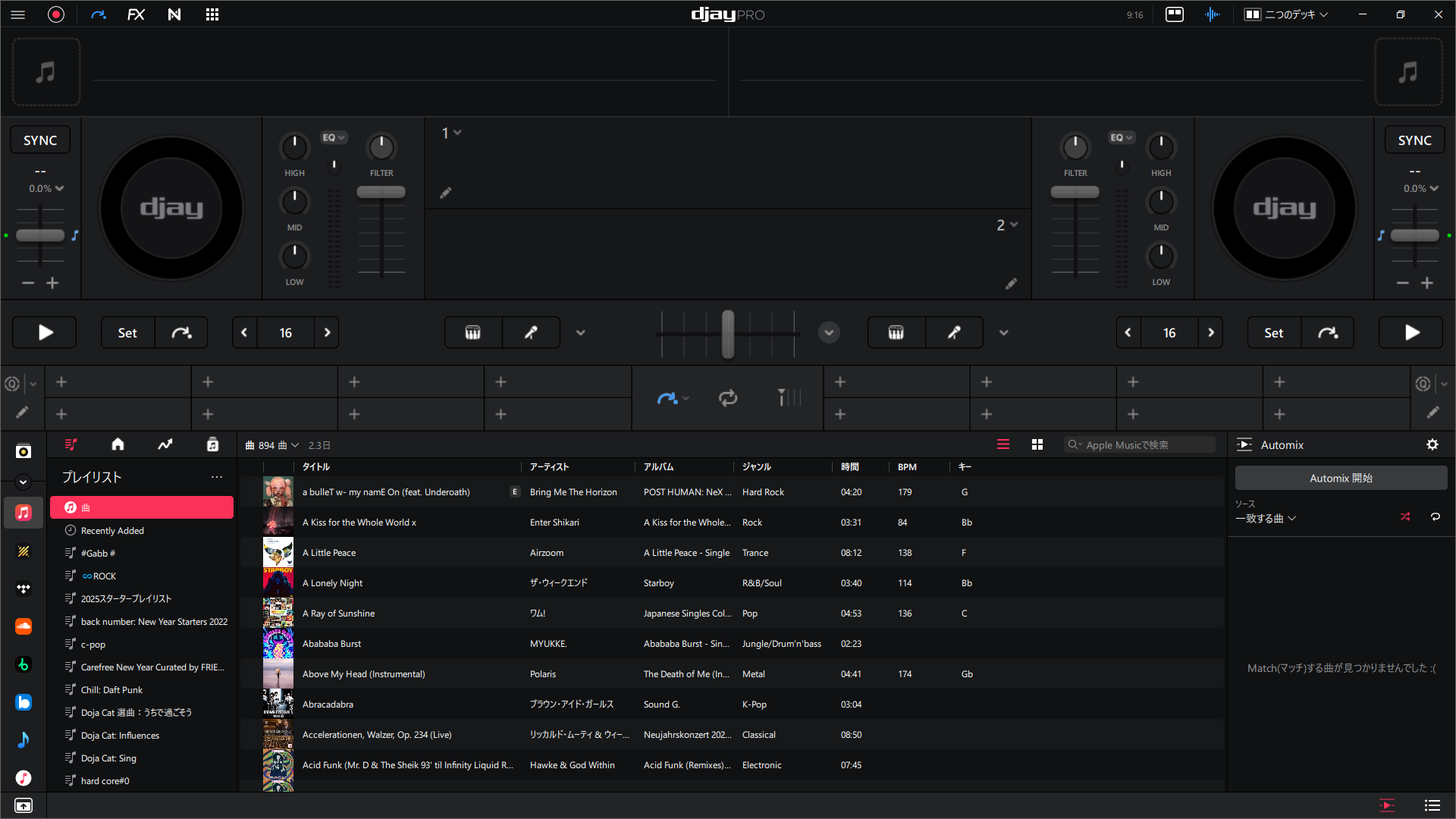Expand left deck EQ mode dropdown
This screenshot has height=819, width=1456.
[x=334, y=137]
